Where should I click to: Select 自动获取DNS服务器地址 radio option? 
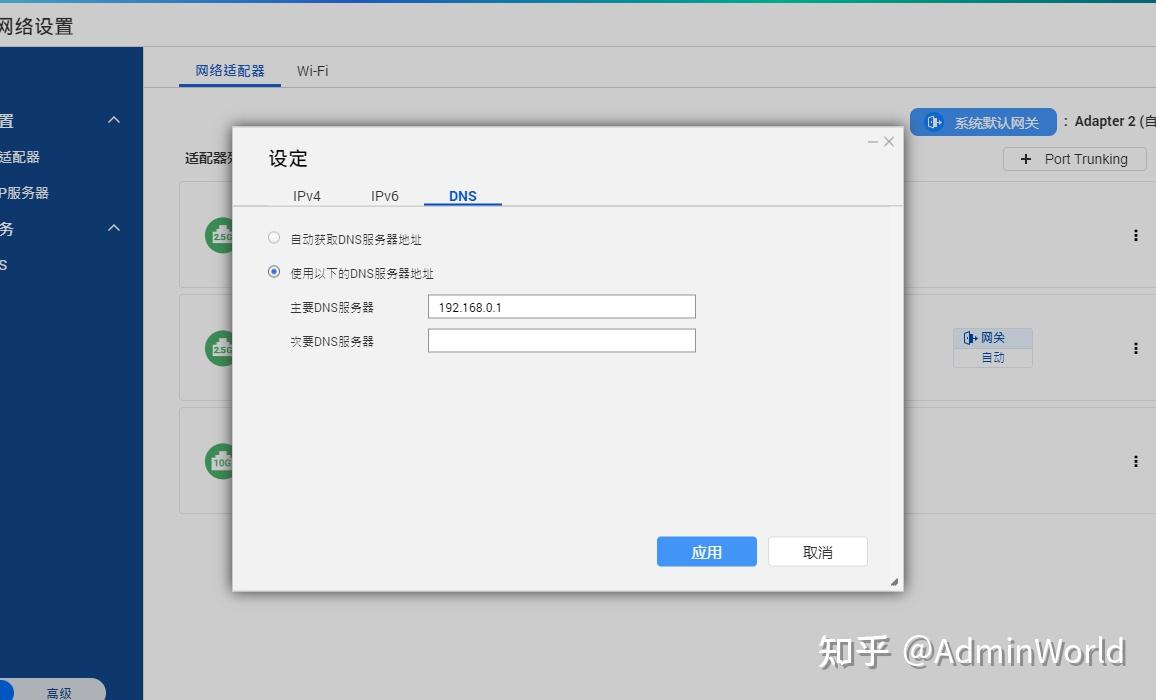click(x=274, y=238)
